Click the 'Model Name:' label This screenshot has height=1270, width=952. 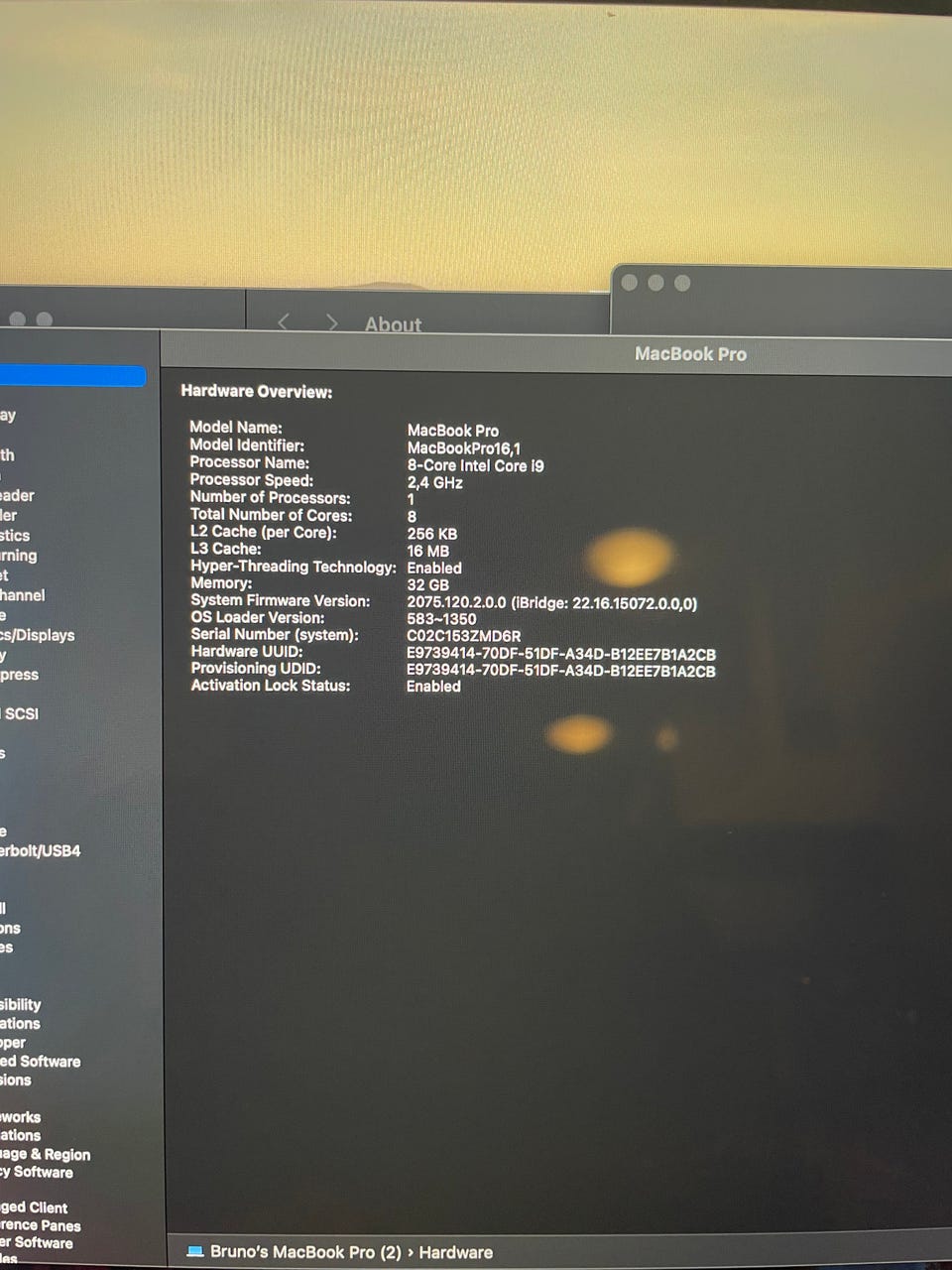236,428
